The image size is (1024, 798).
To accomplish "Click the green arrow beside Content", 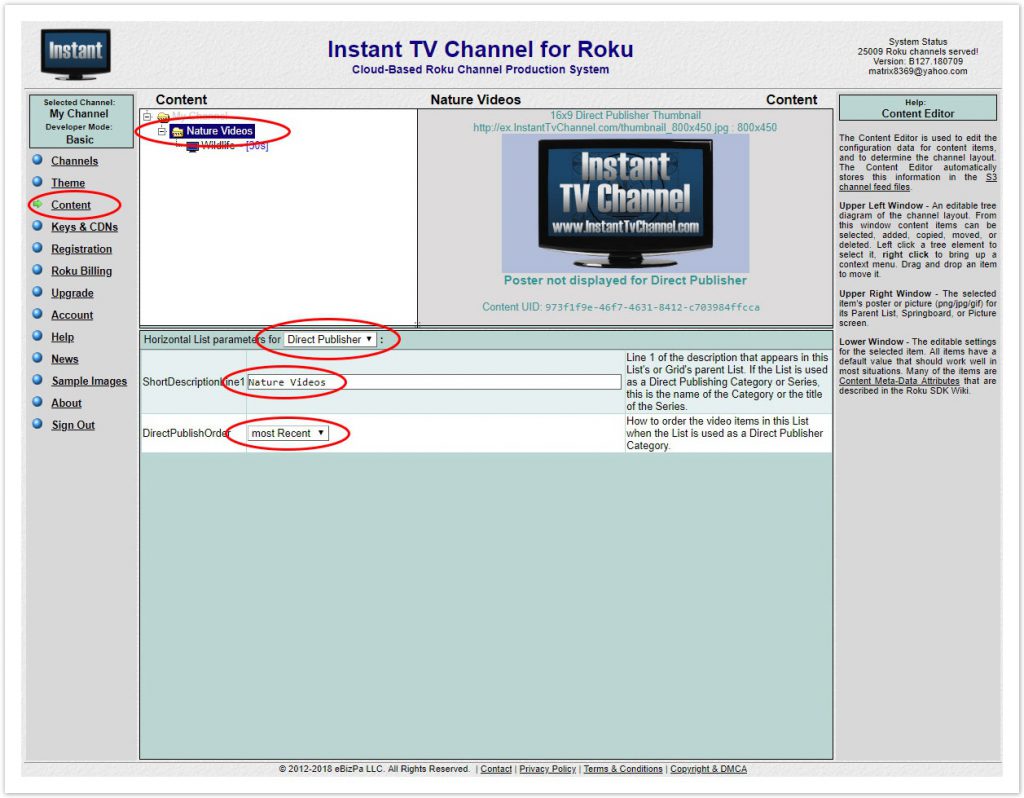I will (37, 204).
